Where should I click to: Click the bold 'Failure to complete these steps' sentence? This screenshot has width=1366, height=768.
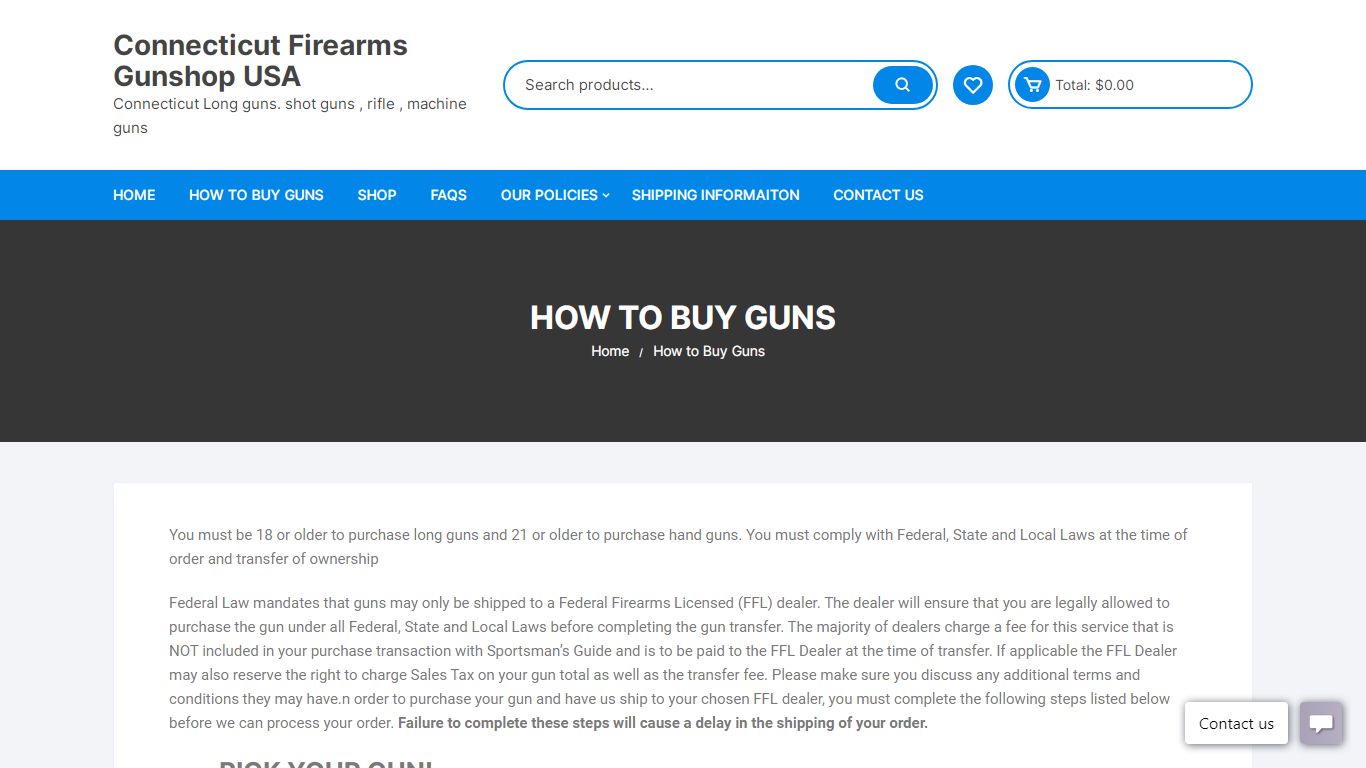663,723
